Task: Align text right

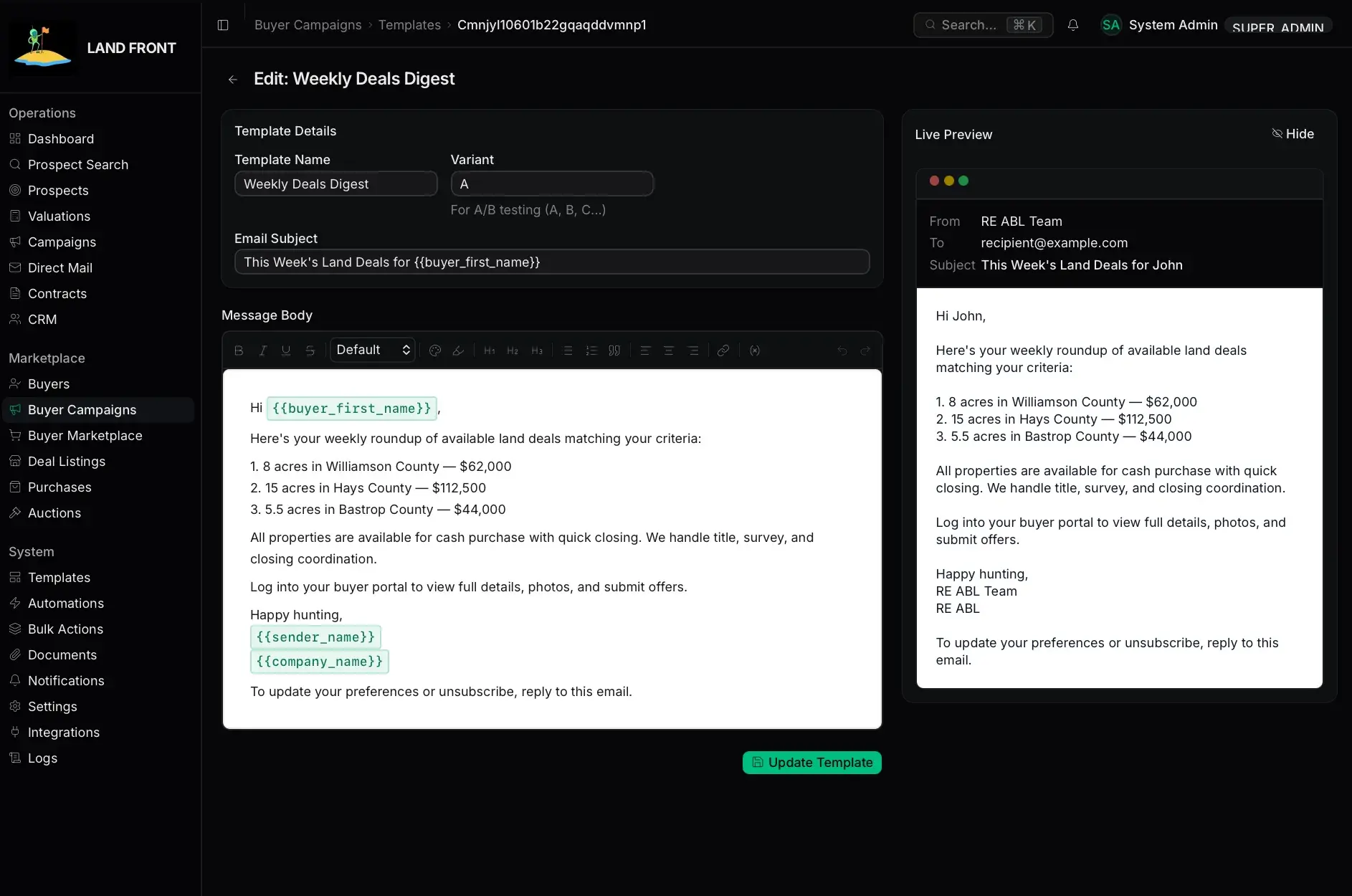Action: click(693, 351)
